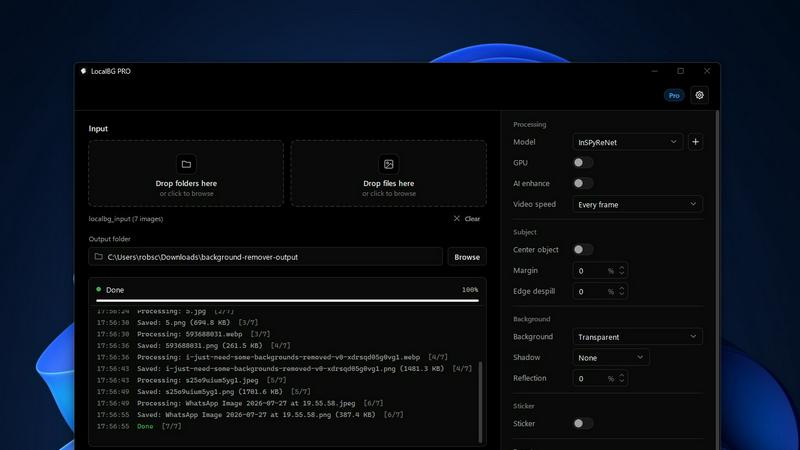800x450 pixels.
Task: Click log line Processing: 593688031.webp
Action: [x=183, y=334]
